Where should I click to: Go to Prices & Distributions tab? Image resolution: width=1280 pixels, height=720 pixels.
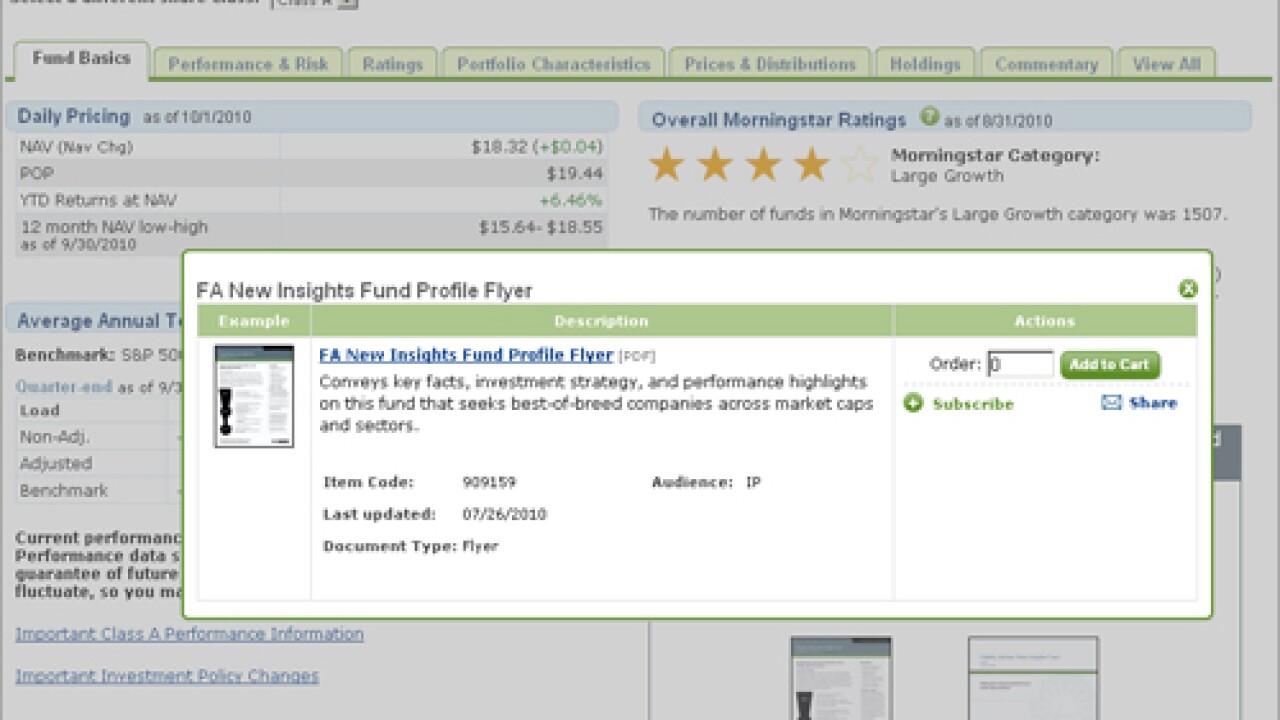tap(770, 64)
